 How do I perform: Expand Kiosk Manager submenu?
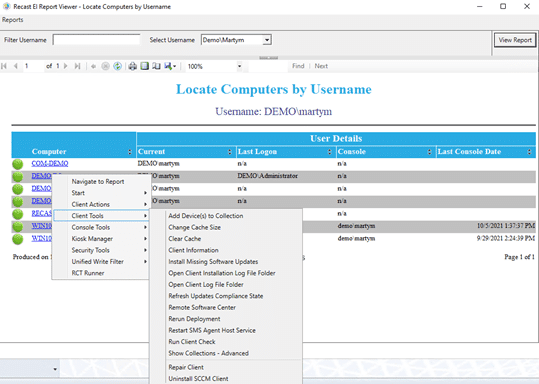(100, 239)
